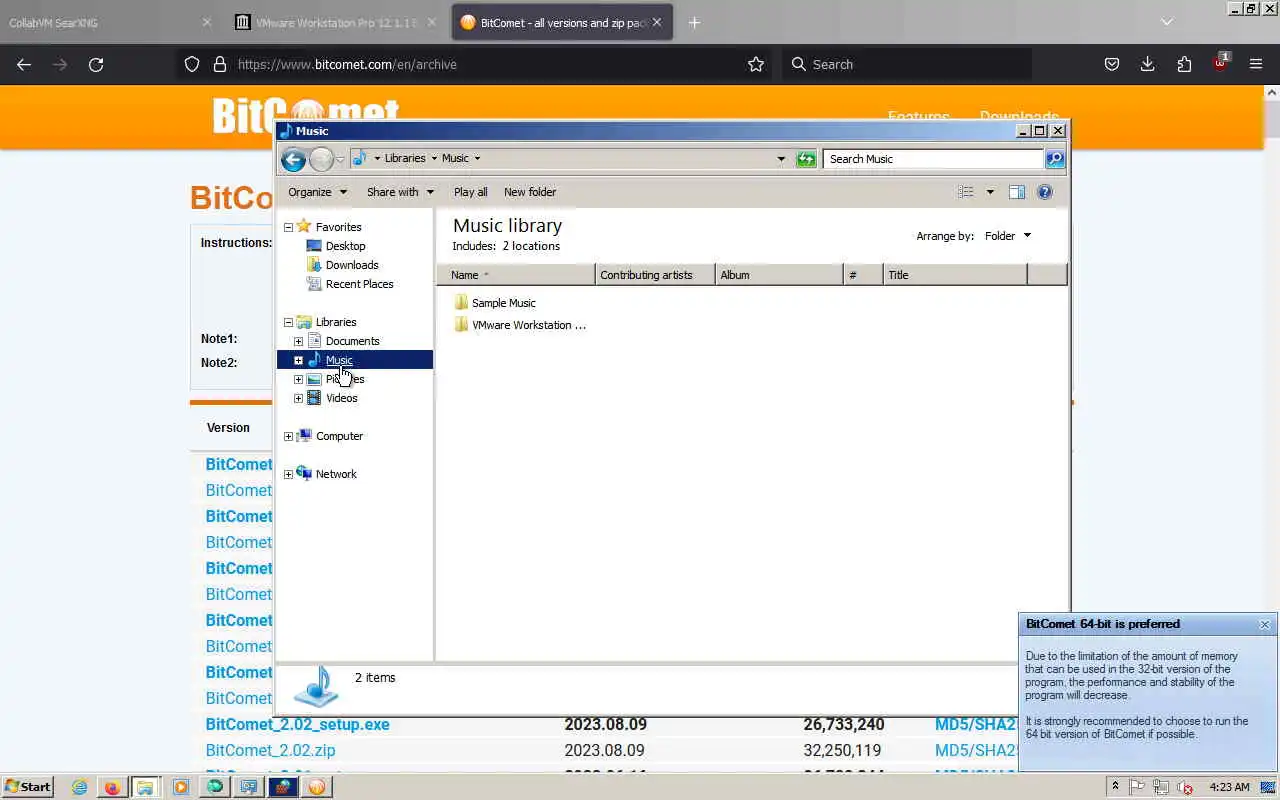
Task: Go back in the Music explorer window
Action: coord(293,159)
